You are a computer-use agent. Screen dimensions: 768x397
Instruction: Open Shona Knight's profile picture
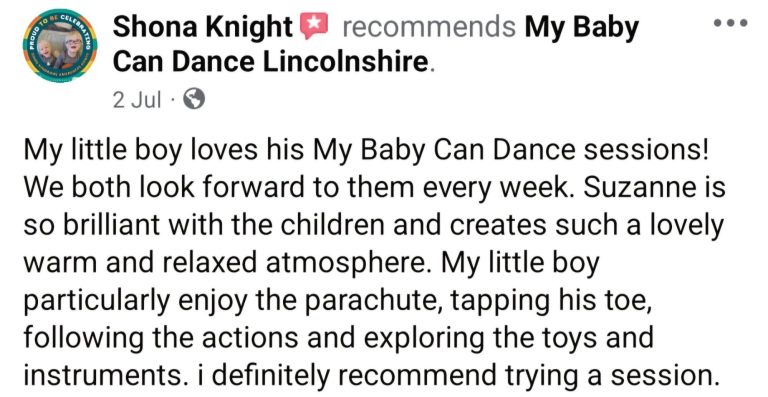tap(60, 46)
